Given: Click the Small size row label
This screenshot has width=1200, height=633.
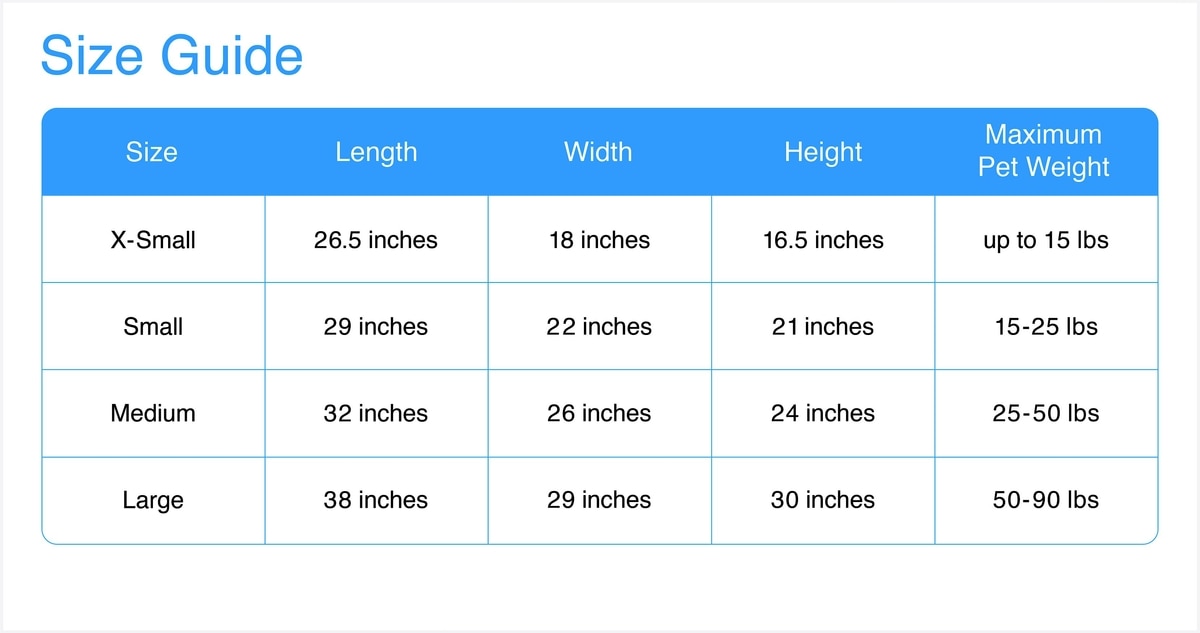Looking at the screenshot, I should (153, 327).
